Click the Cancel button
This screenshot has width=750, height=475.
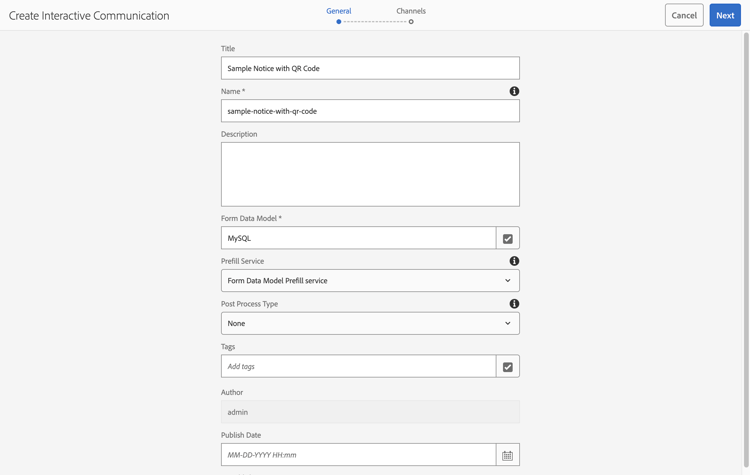(x=684, y=15)
